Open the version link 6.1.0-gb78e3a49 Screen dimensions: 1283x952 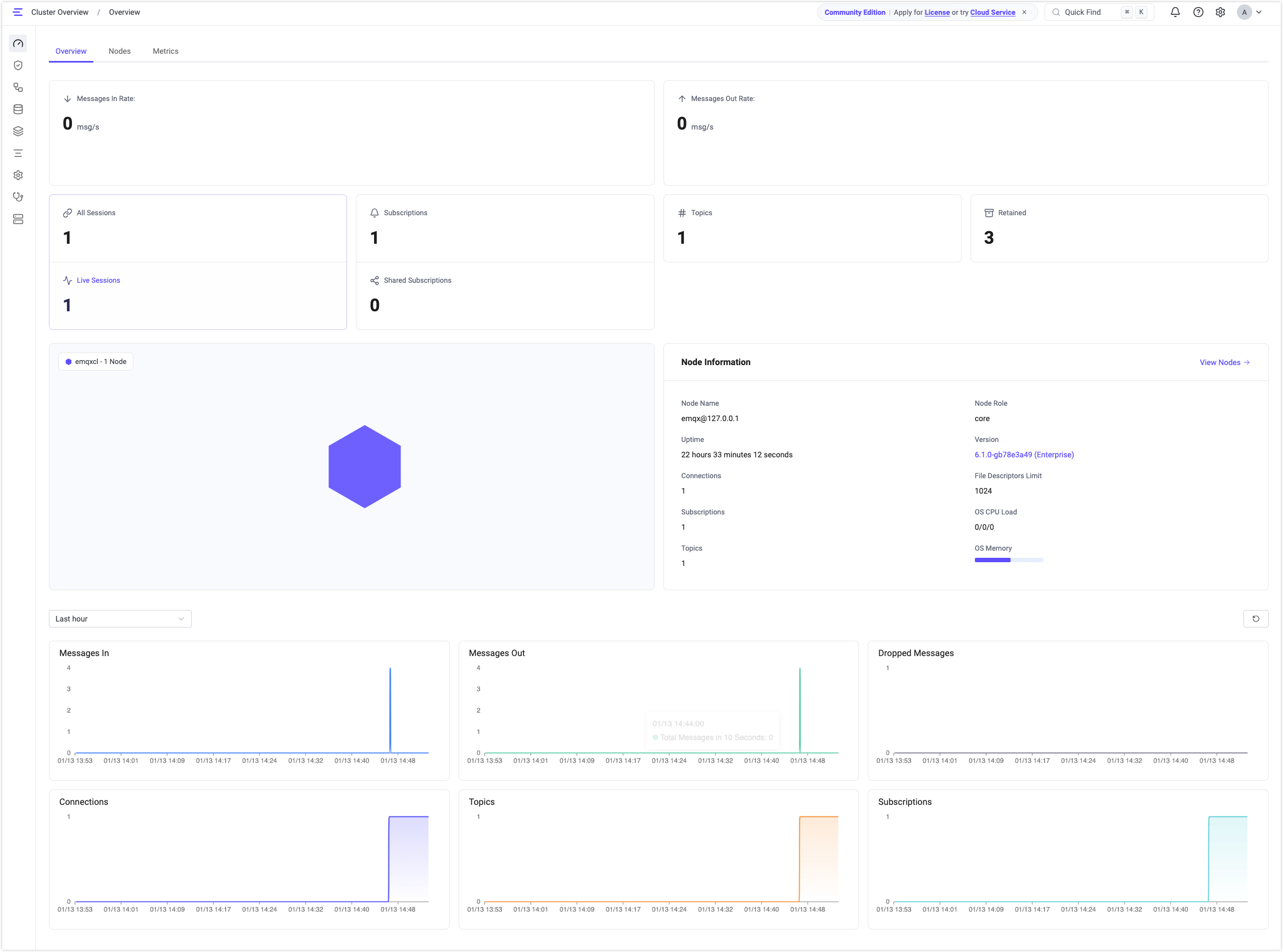point(1023,455)
